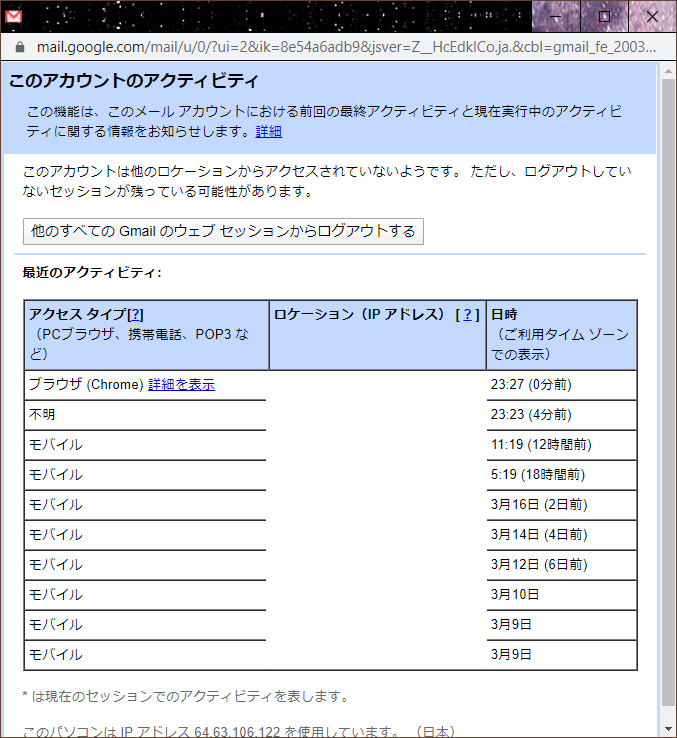
Task: Click the 3月14日 (4日前) date cell
Action: (x=562, y=535)
